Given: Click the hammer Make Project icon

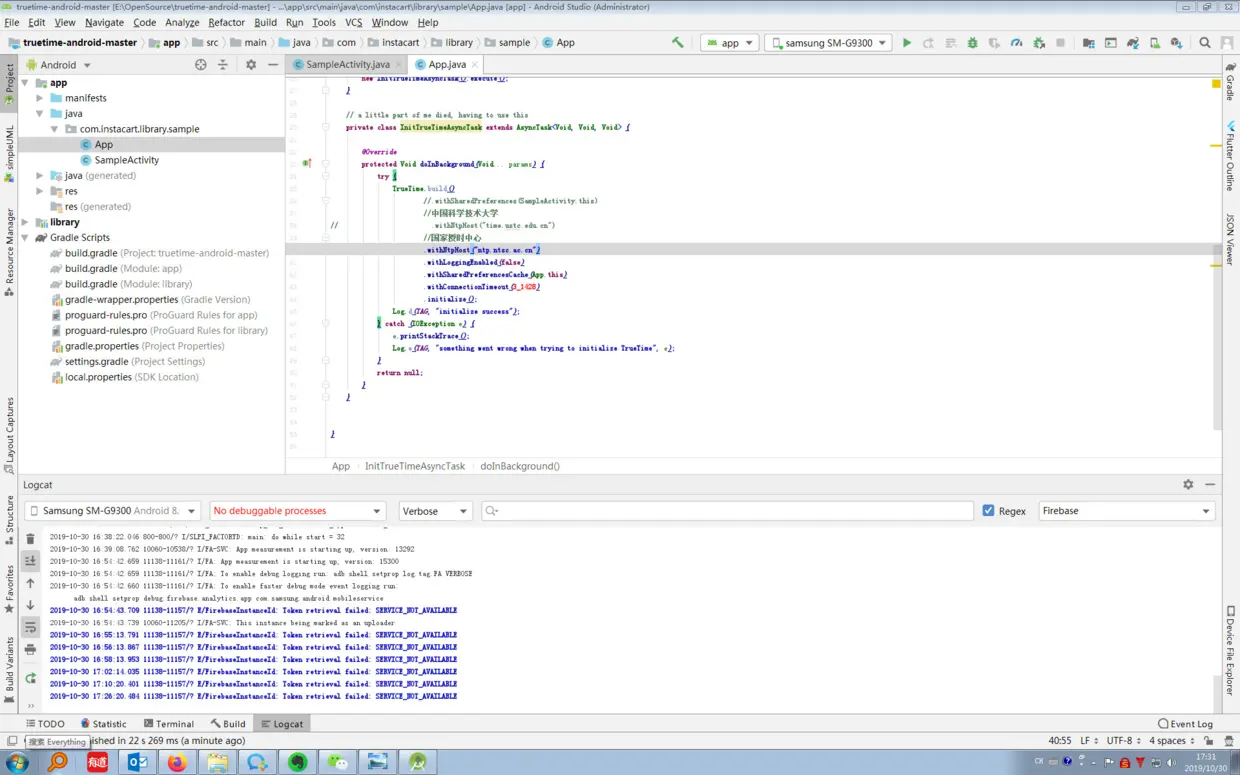Looking at the screenshot, I should tap(678, 43).
